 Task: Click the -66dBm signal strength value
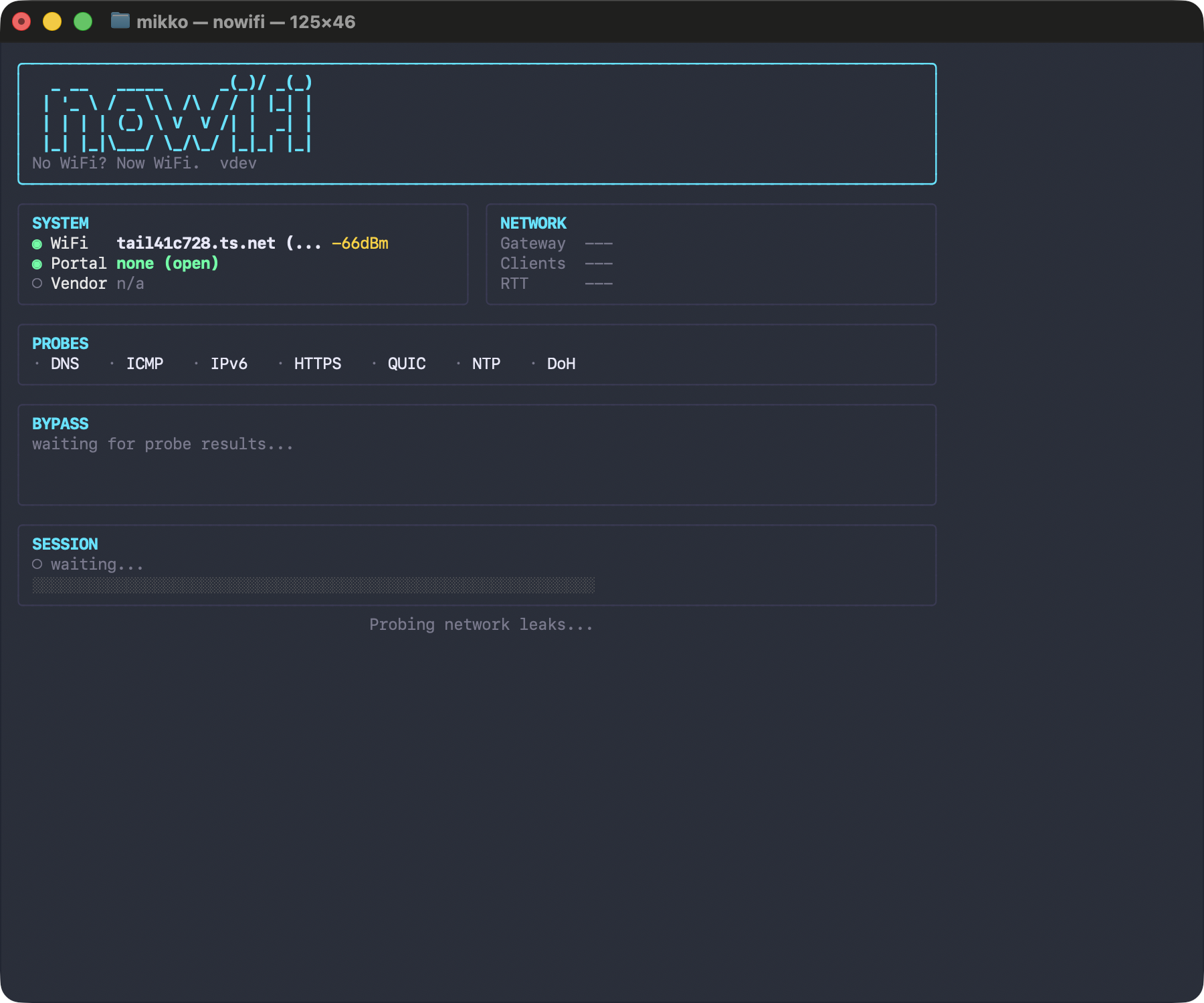point(360,243)
